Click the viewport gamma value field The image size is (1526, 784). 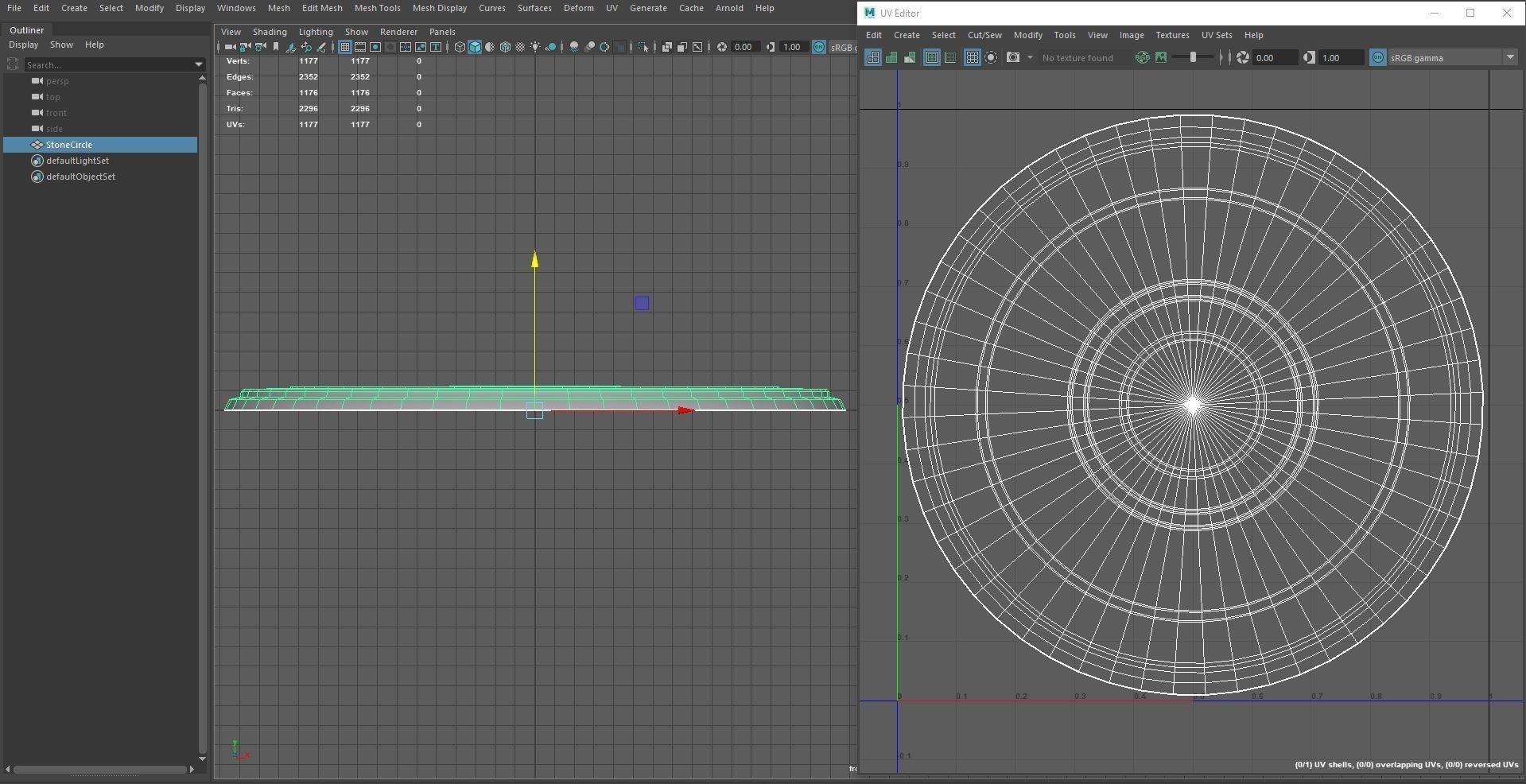coord(794,47)
